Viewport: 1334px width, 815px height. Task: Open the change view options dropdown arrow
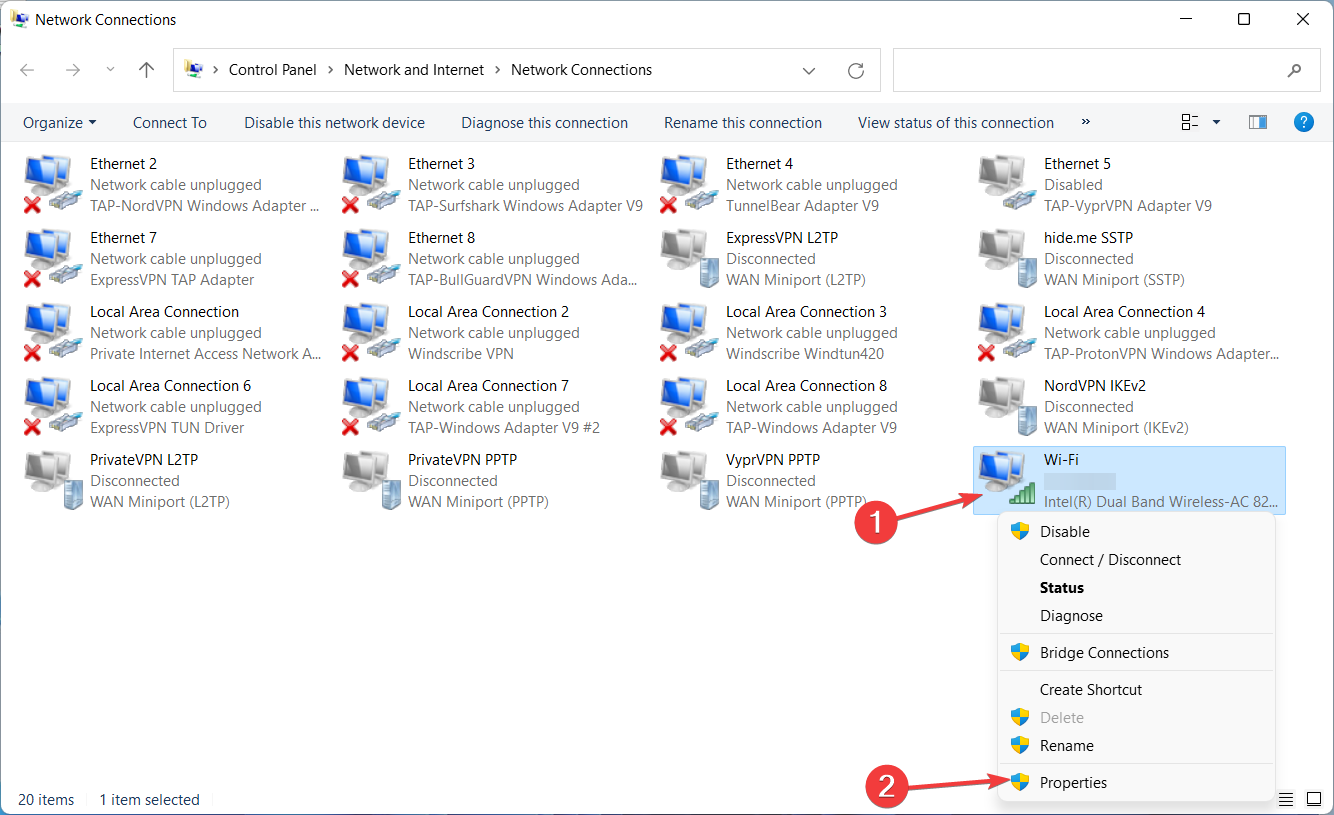tap(1216, 122)
